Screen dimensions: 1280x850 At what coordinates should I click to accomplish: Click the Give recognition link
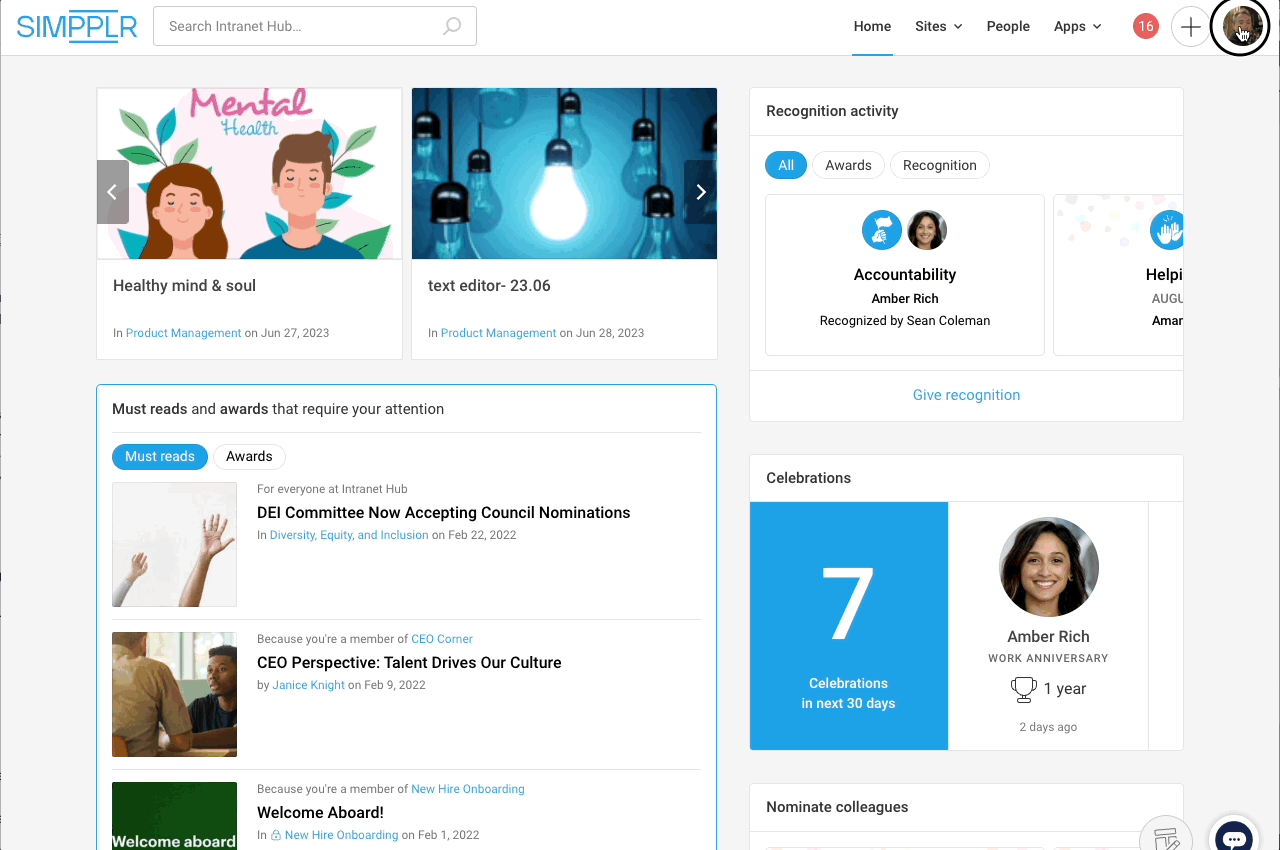click(966, 395)
